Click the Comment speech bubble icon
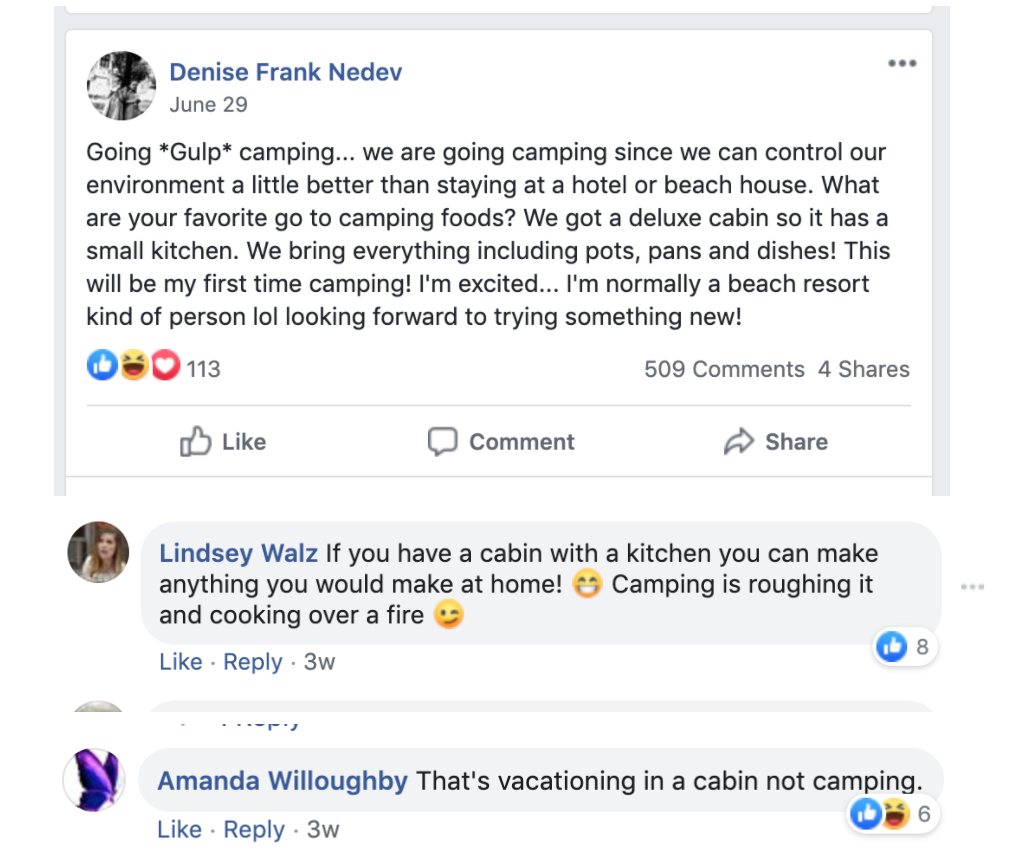The height and width of the screenshot is (856, 1022). point(442,442)
